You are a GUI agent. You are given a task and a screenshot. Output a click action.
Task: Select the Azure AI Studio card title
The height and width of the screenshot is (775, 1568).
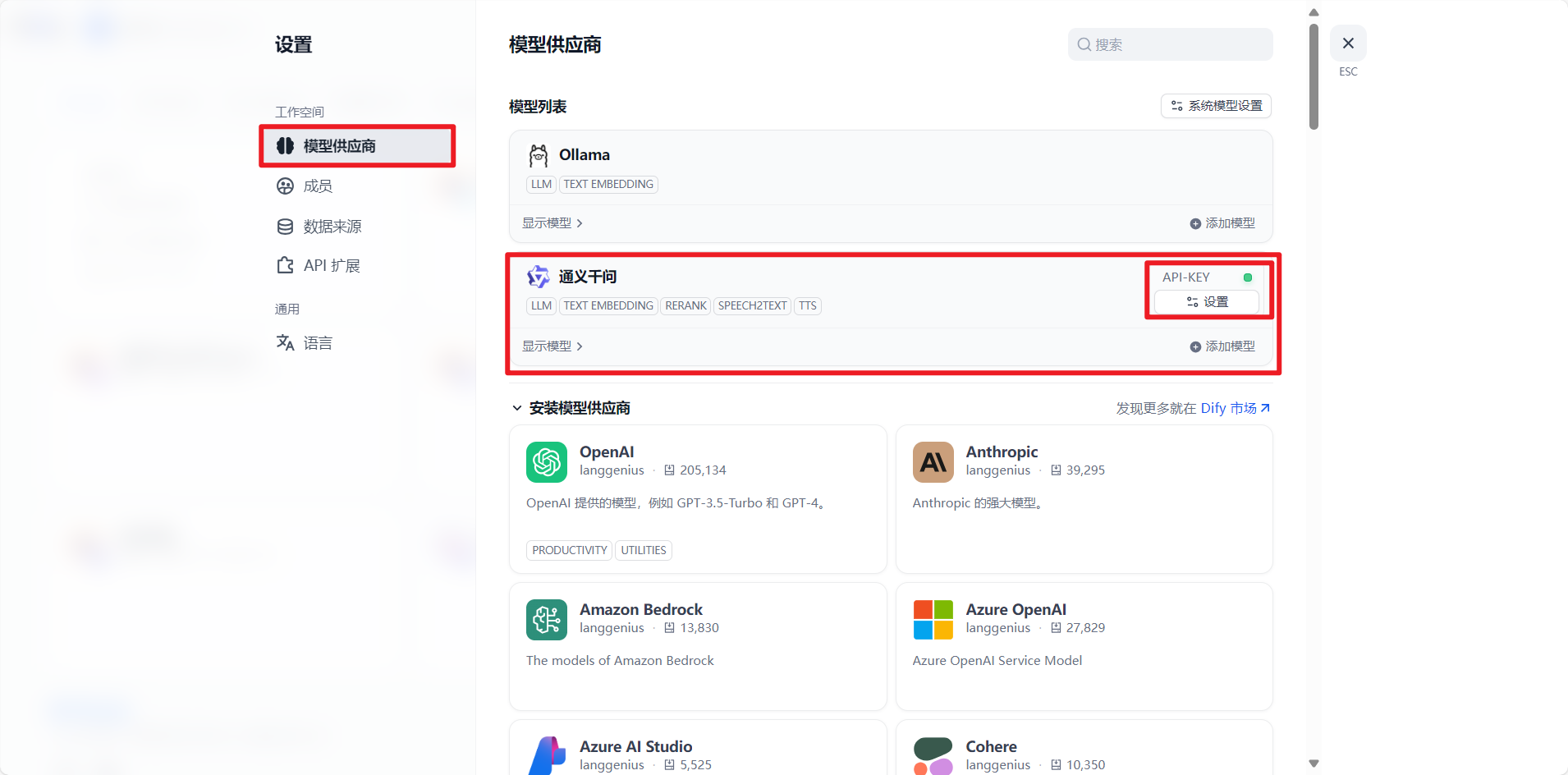click(635, 747)
